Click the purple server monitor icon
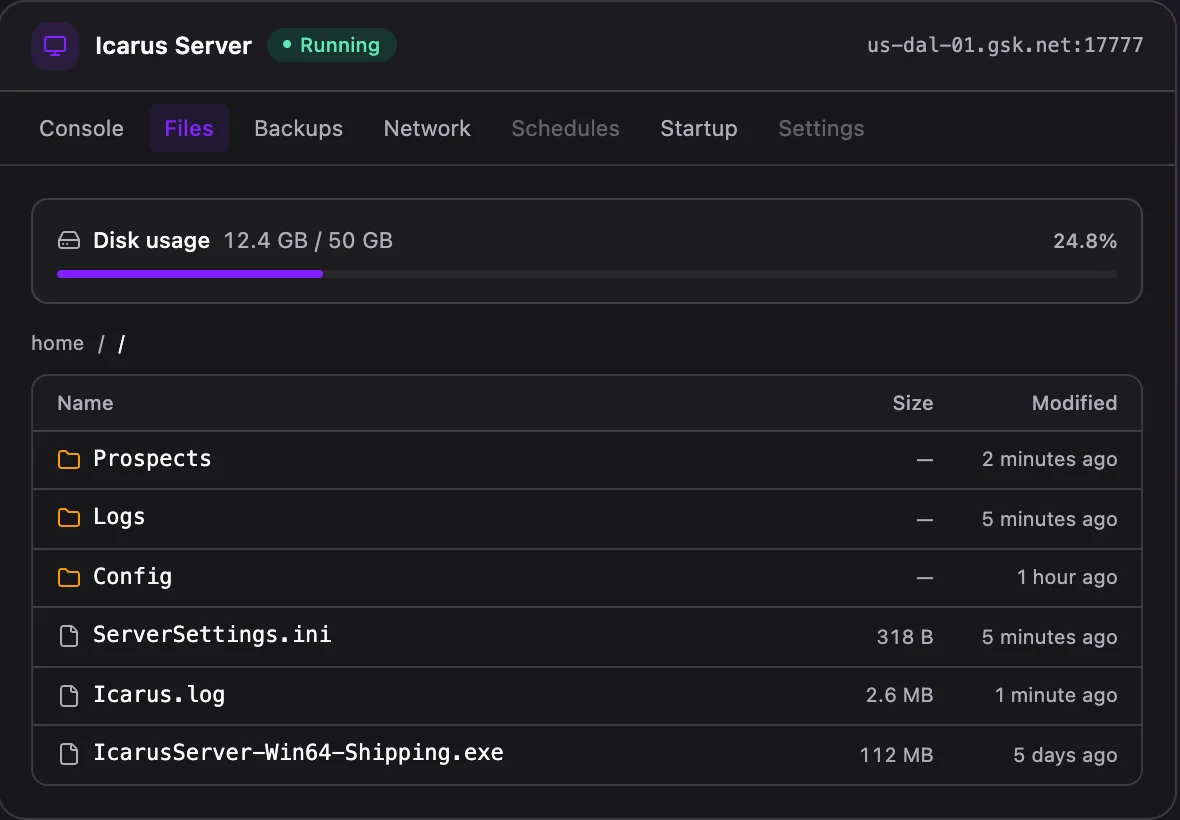 pyautogui.click(x=55, y=46)
